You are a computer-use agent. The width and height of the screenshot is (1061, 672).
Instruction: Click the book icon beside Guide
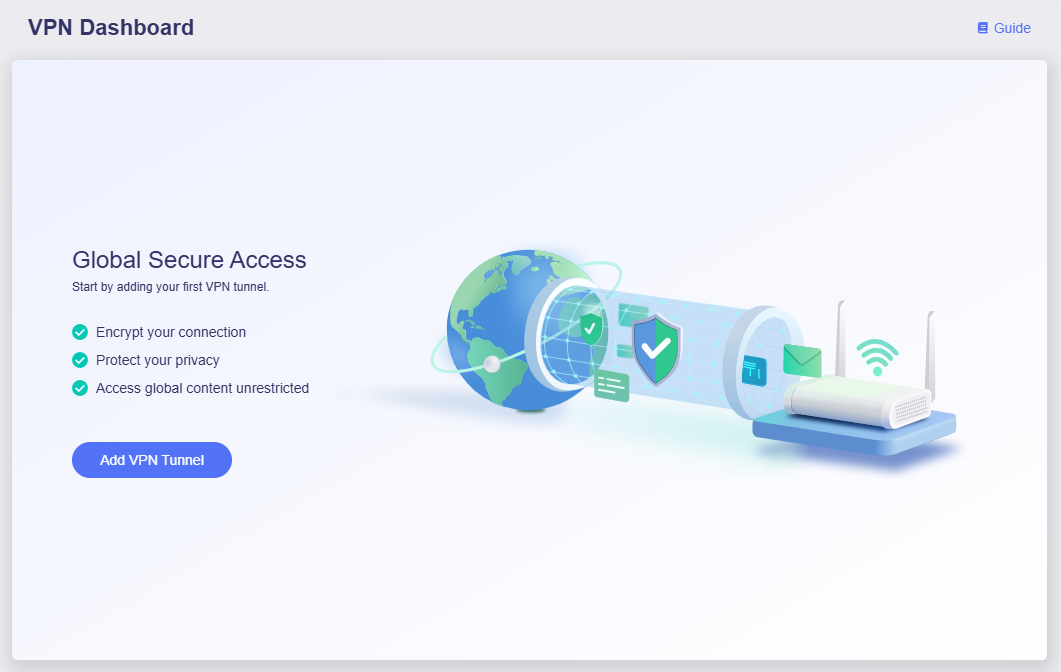pyautogui.click(x=983, y=28)
